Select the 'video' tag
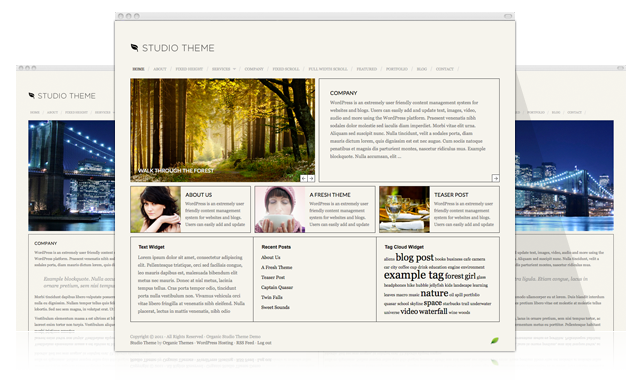 point(409,311)
